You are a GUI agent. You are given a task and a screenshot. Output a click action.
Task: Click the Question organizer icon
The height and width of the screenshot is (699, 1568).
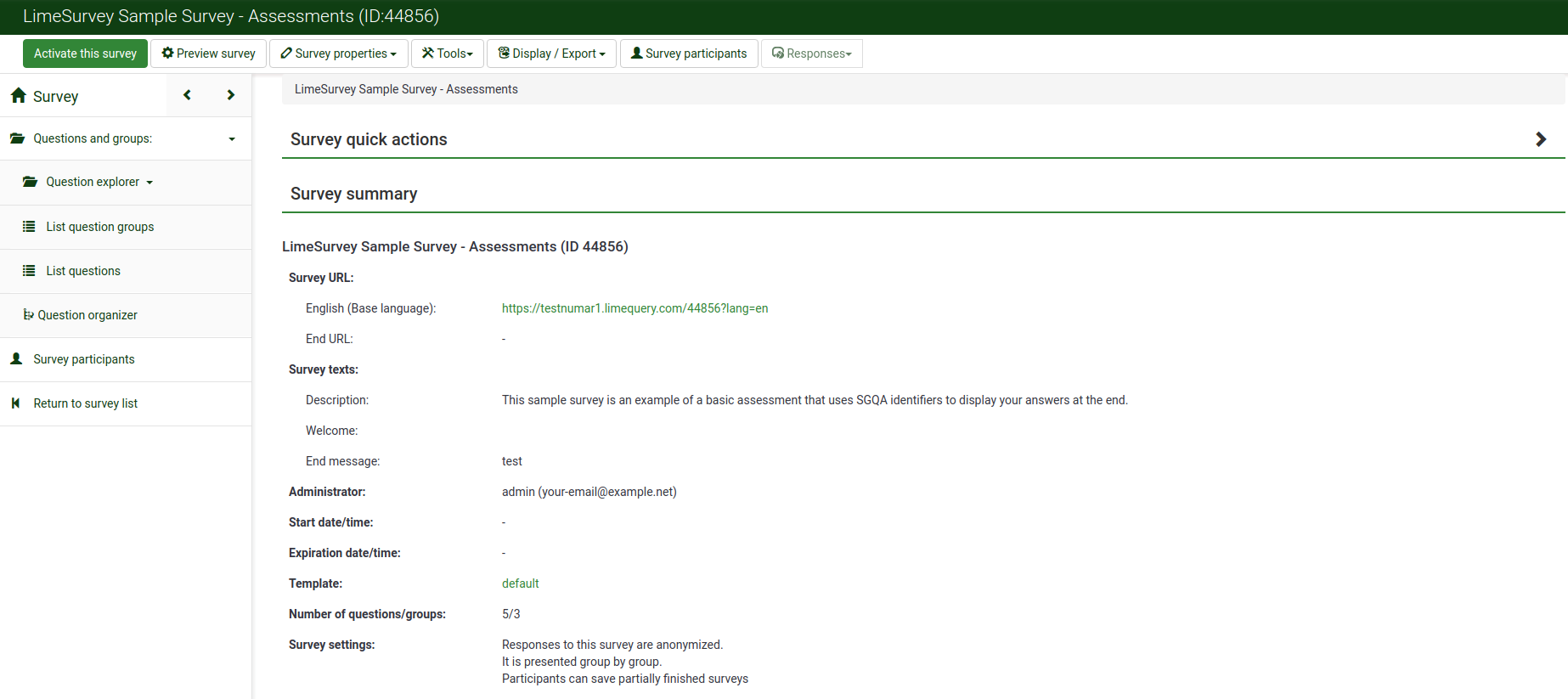point(28,314)
